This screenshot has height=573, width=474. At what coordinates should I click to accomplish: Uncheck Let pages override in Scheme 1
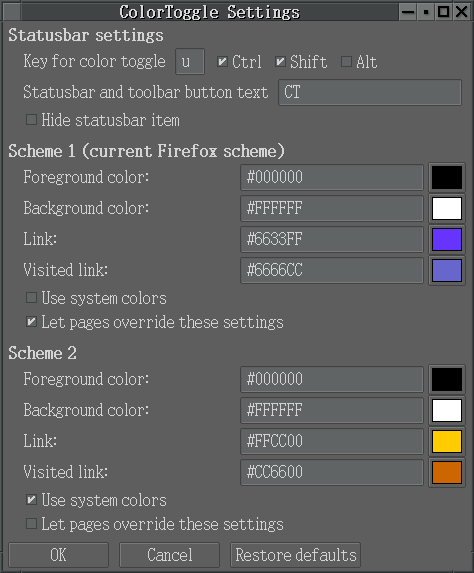coord(31,322)
